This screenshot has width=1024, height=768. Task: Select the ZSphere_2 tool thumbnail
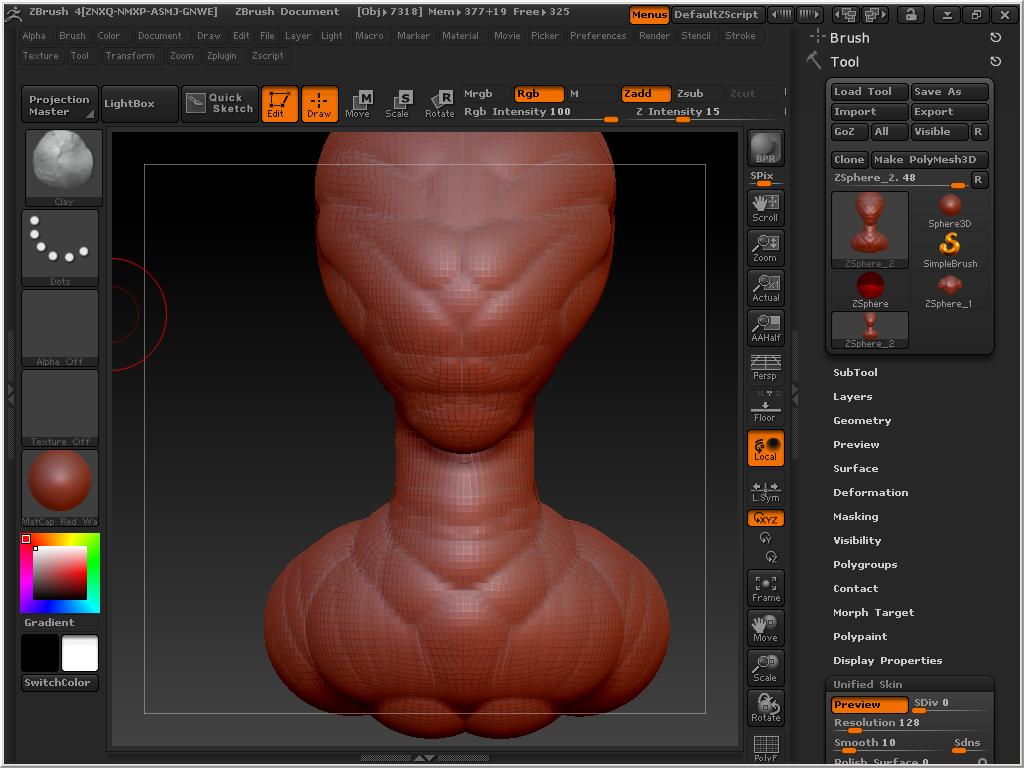(869, 225)
